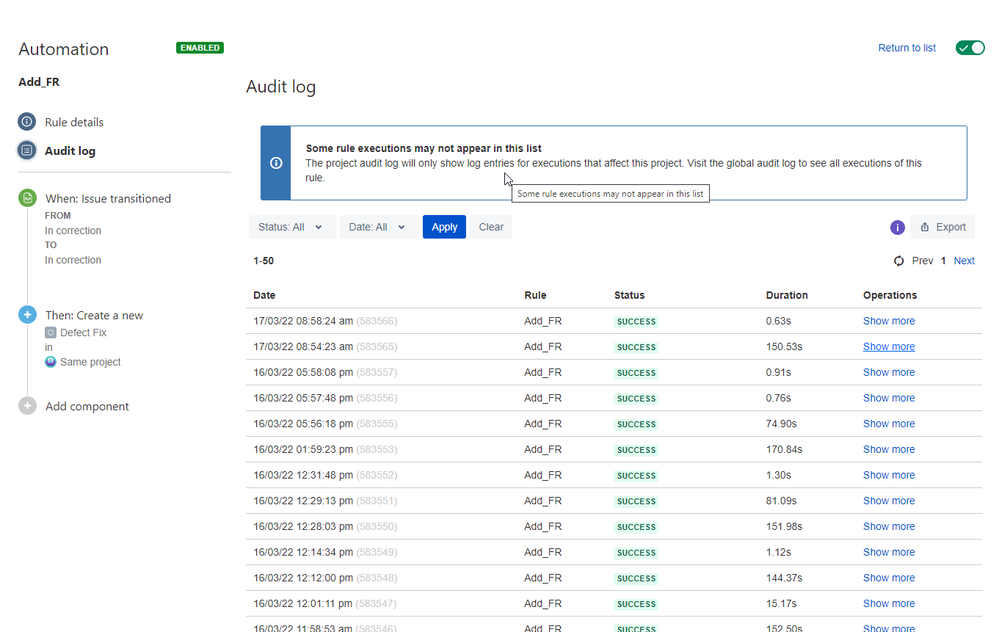999x632 pixels.
Task: Show more for execution 583566
Action: (889, 321)
